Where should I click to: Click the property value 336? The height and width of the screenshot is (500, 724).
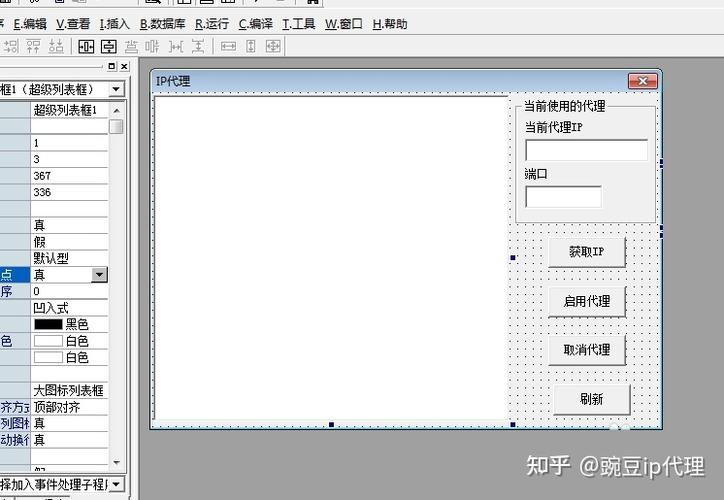point(69,192)
